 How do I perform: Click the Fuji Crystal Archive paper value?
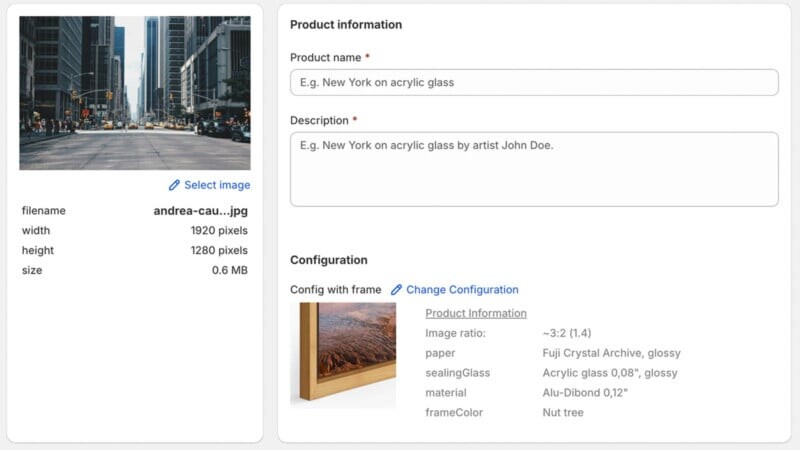pyautogui.click(x=611, y=353)
